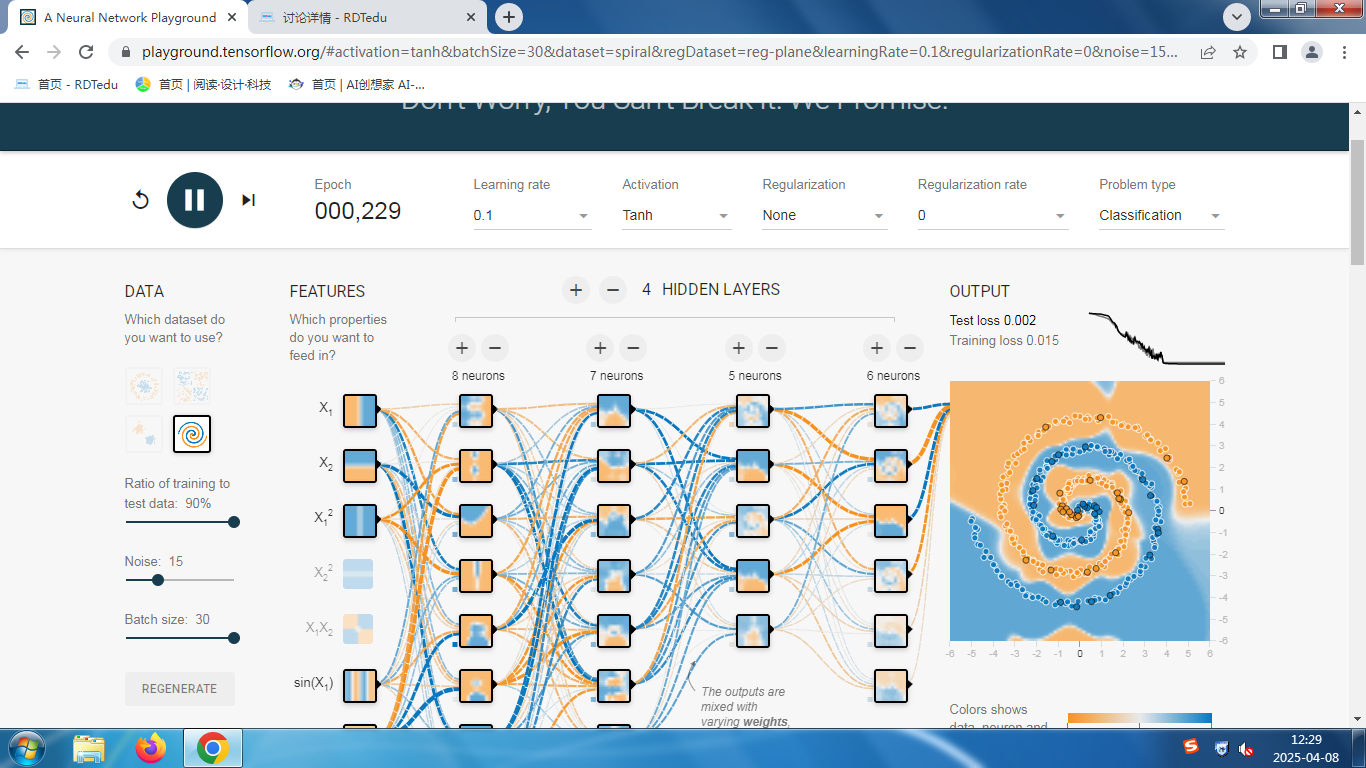Click the address bar URL

[660, 52]
